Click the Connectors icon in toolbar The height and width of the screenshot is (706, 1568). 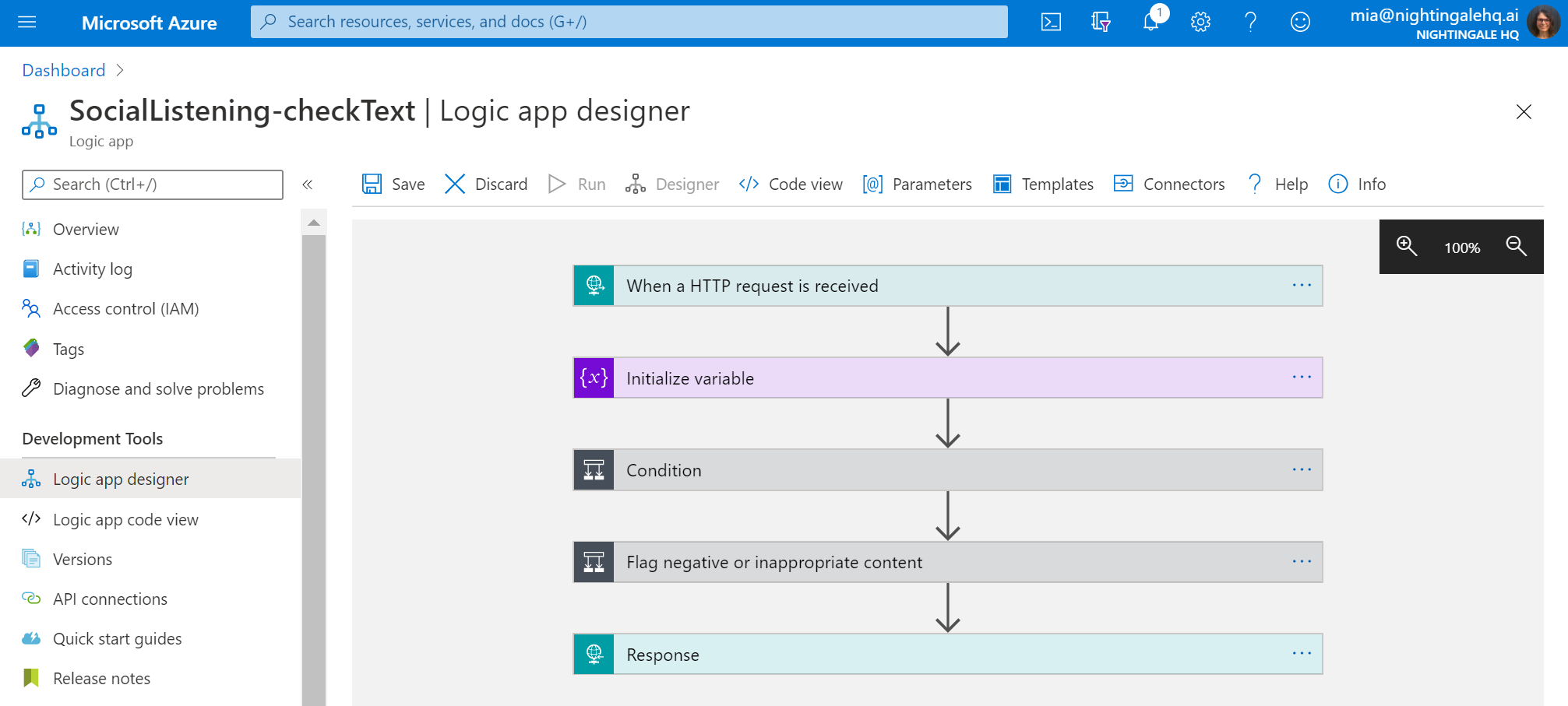pos(1123,183)
